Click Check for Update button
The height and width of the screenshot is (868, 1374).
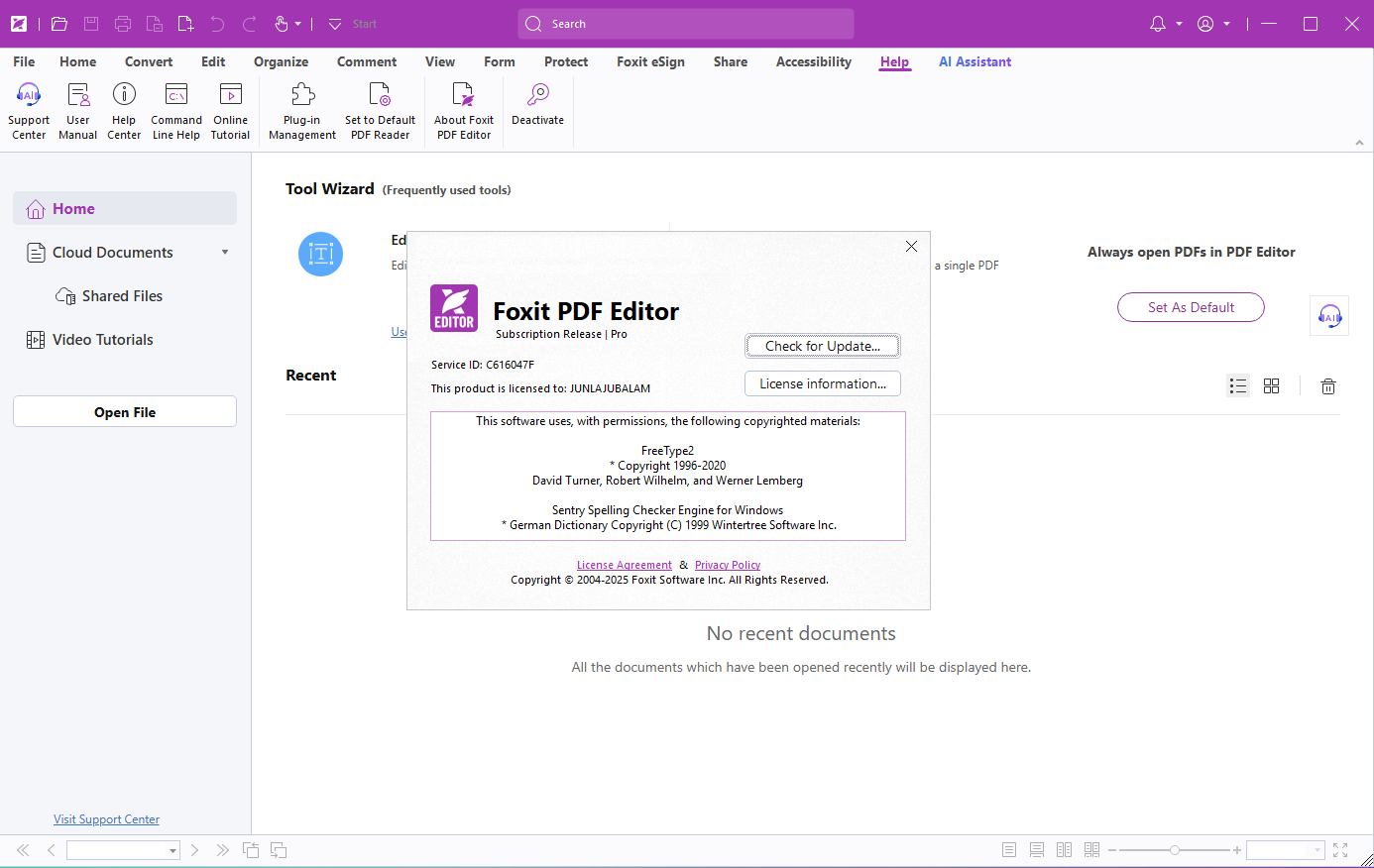tap(823, 346)
